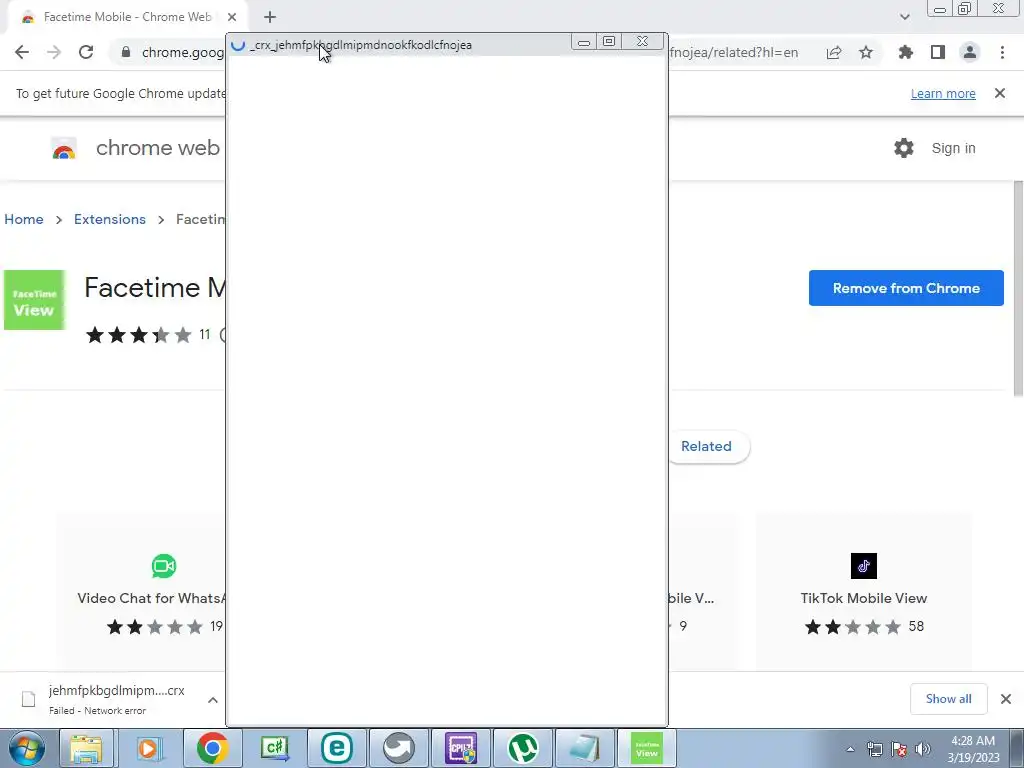Click Show all downloads button
1024x768 pixels.
click(948, 699)
